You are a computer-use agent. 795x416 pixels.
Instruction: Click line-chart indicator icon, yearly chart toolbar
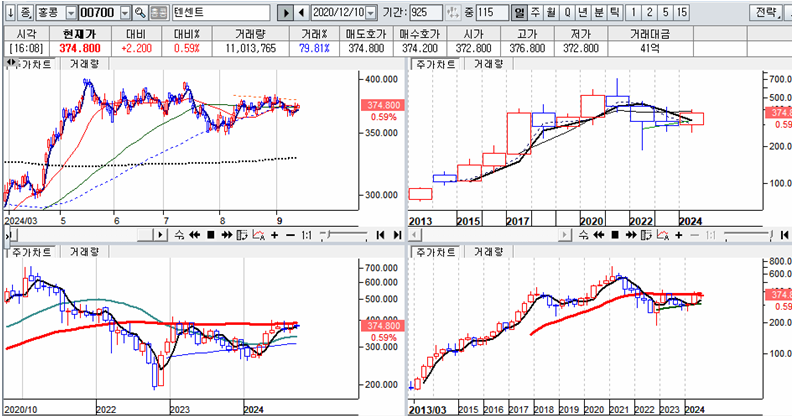pyautogui.click(x=663, y=235)
